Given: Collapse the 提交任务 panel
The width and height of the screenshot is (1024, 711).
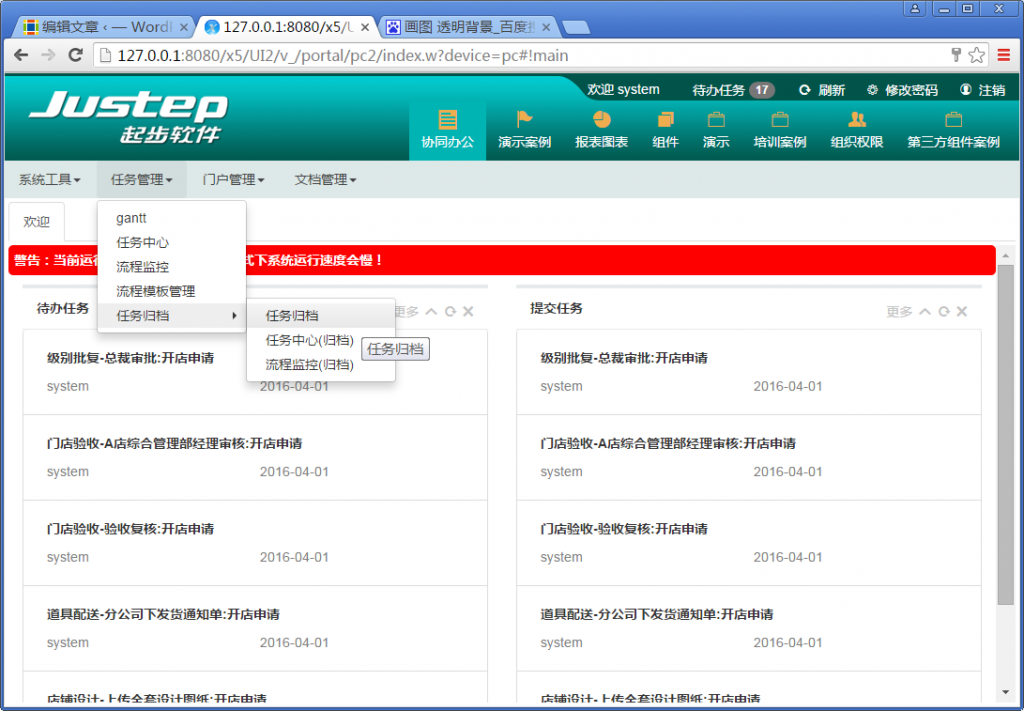Looking at the screenshot, I should click(x=925, y=312).
